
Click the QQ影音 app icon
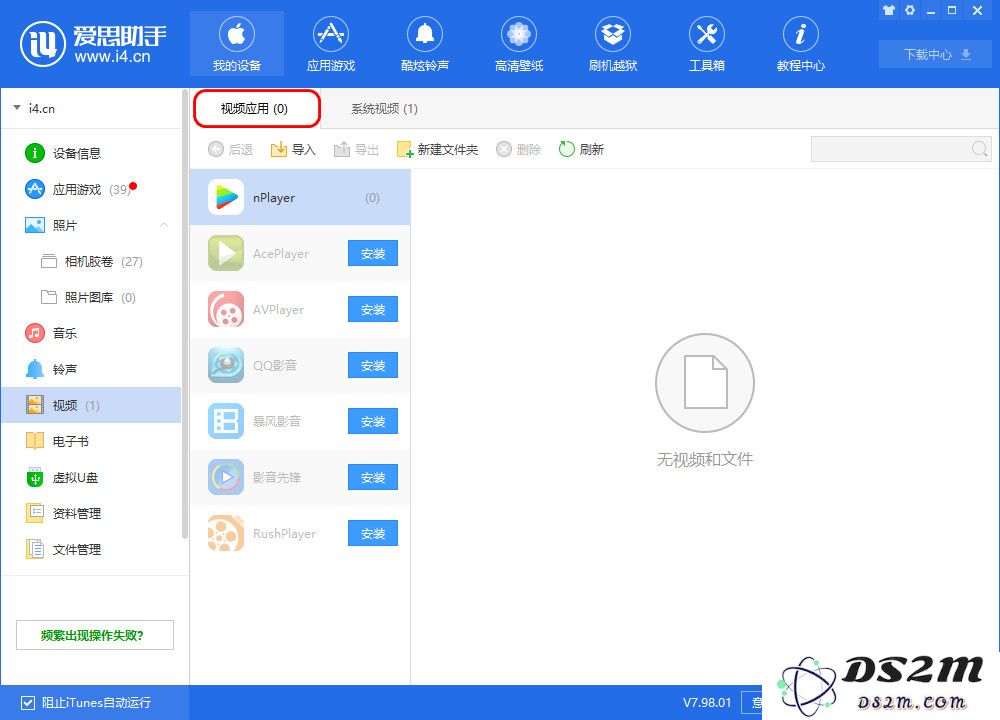[226, 365]
